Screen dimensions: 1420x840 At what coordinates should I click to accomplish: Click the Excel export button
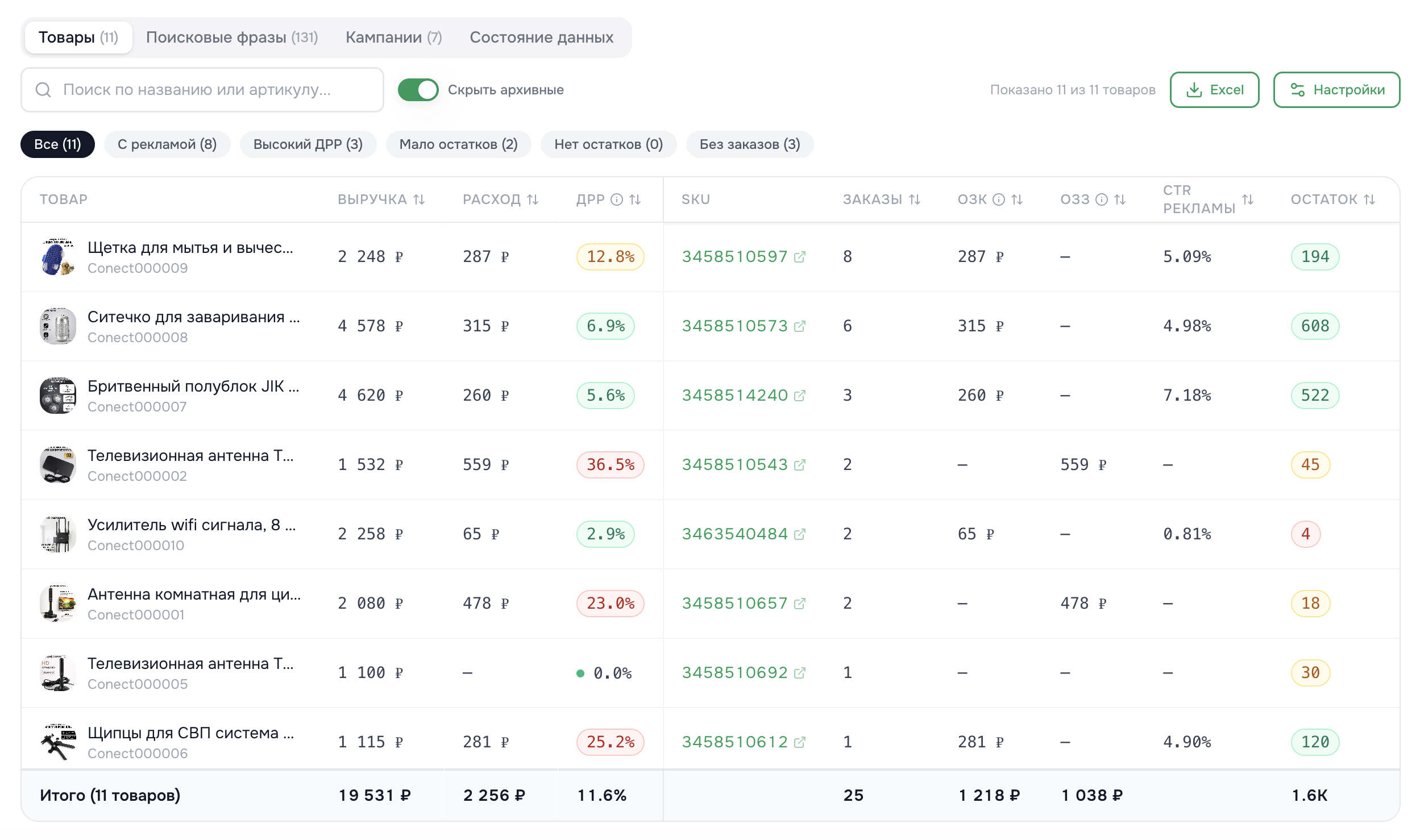coord(1214,90)
